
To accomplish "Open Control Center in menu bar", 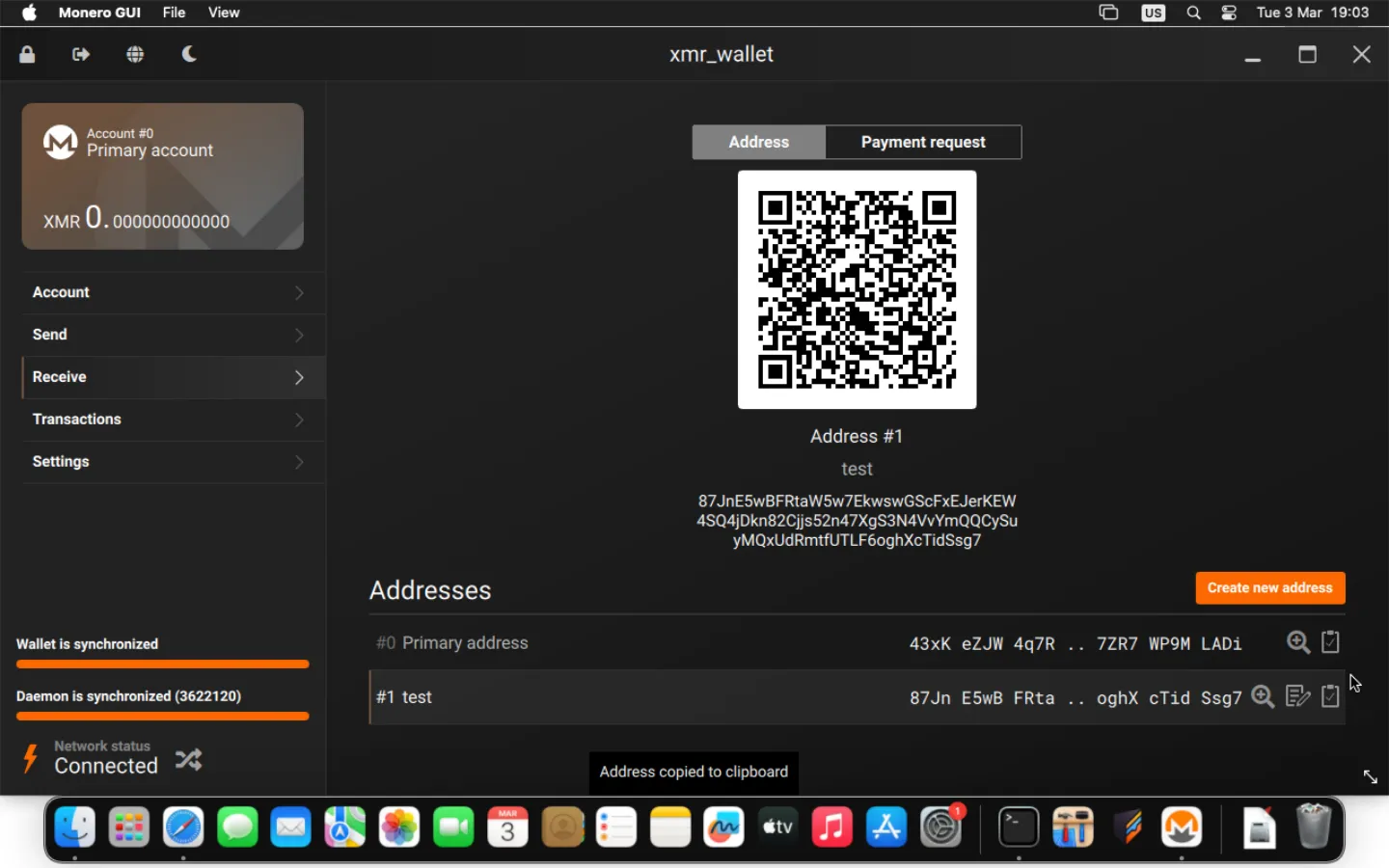I will tap(1229, 13).
